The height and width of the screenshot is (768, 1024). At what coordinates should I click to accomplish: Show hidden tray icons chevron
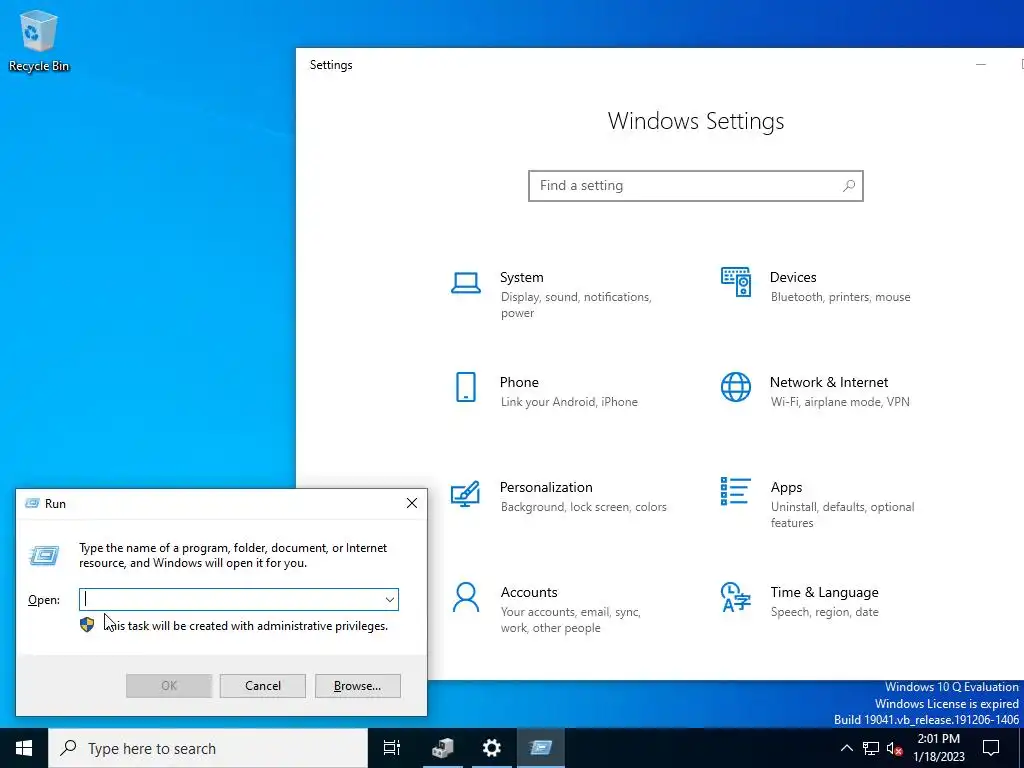tap(846, 748)
